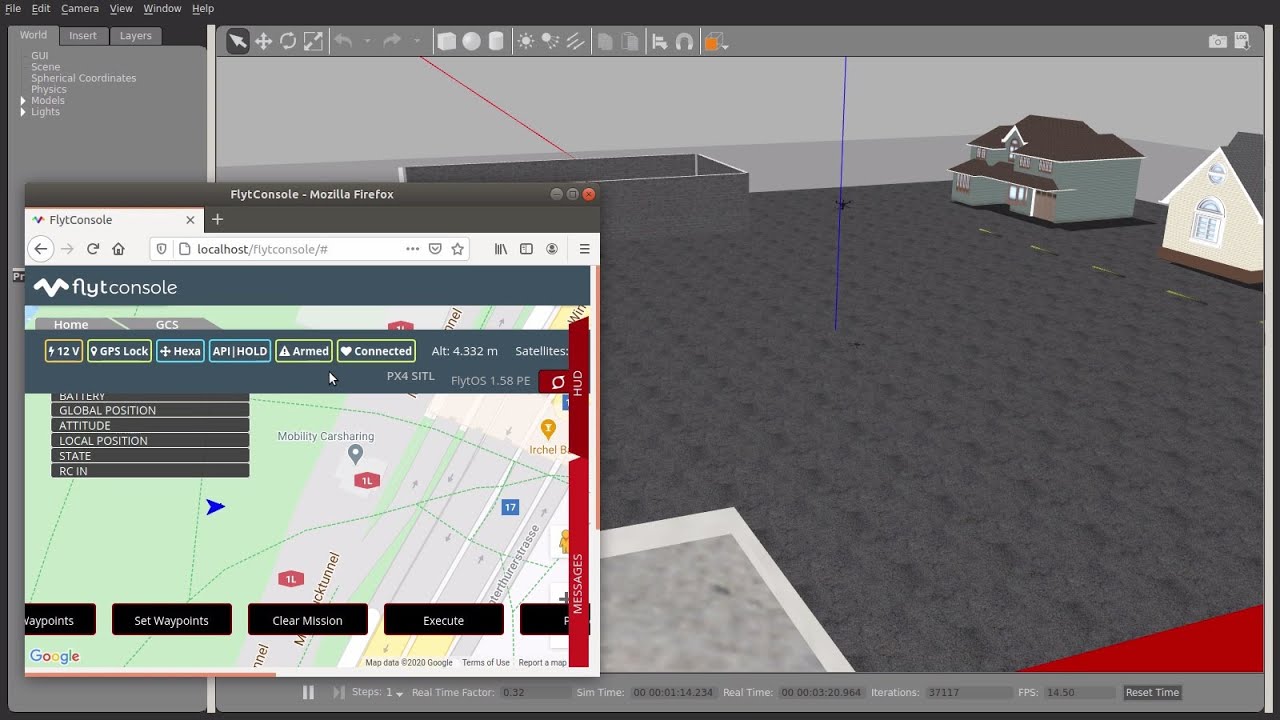Expand the LOCAL POSITION panel

click(x=150, y=440)
